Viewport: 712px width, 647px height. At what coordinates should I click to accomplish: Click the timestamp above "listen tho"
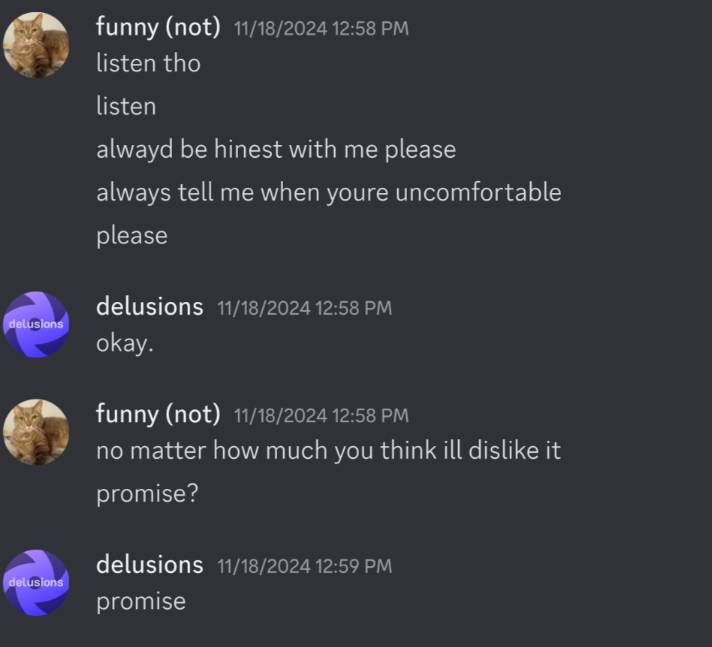coord(321,29)
